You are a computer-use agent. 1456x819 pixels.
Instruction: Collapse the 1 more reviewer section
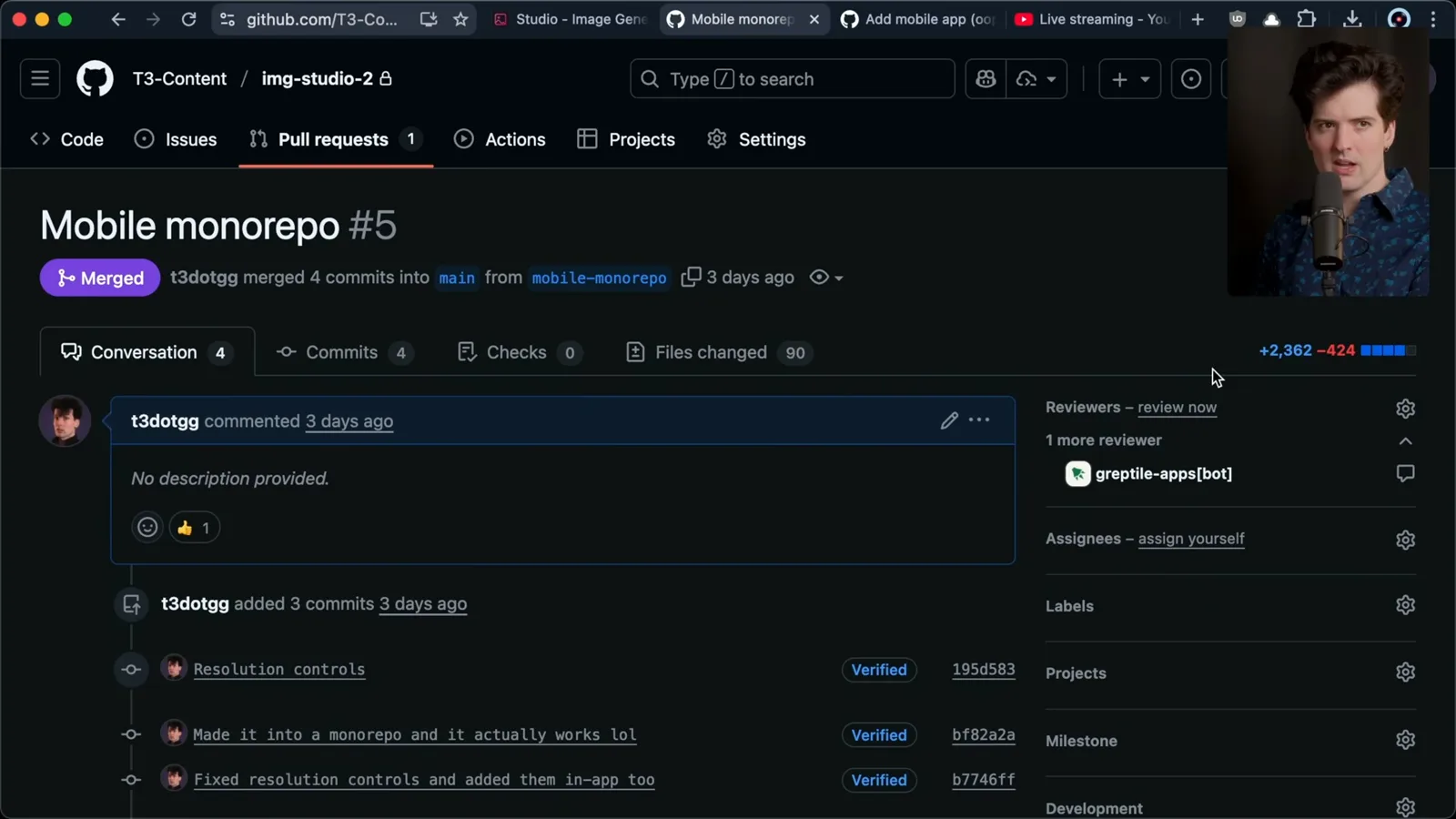(x=1405, y=441)
